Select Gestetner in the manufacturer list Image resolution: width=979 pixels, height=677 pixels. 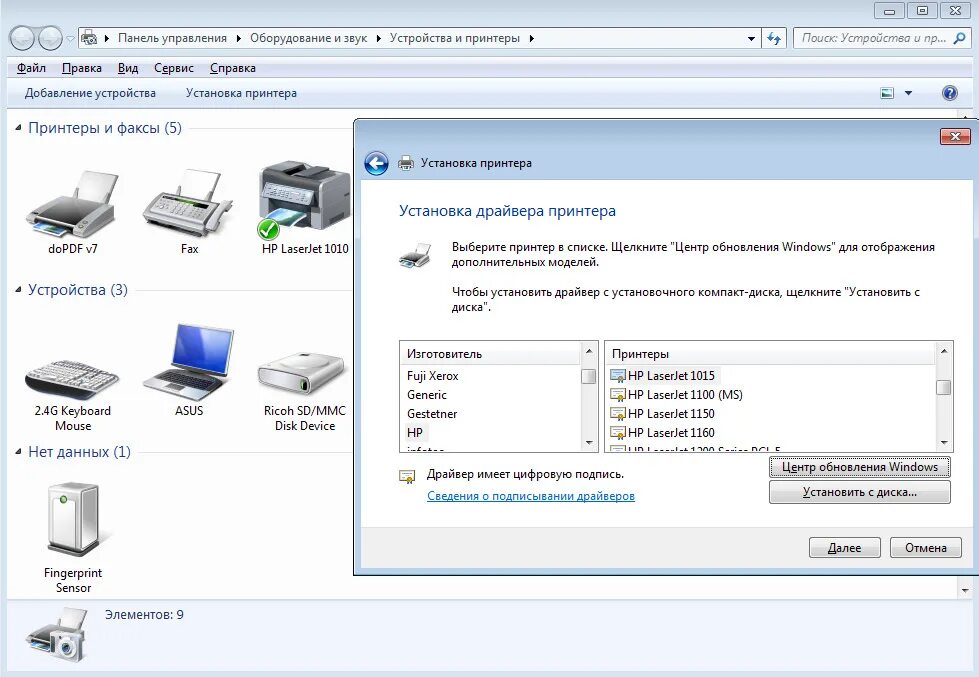pyautogui.click(x=432, y=413)
